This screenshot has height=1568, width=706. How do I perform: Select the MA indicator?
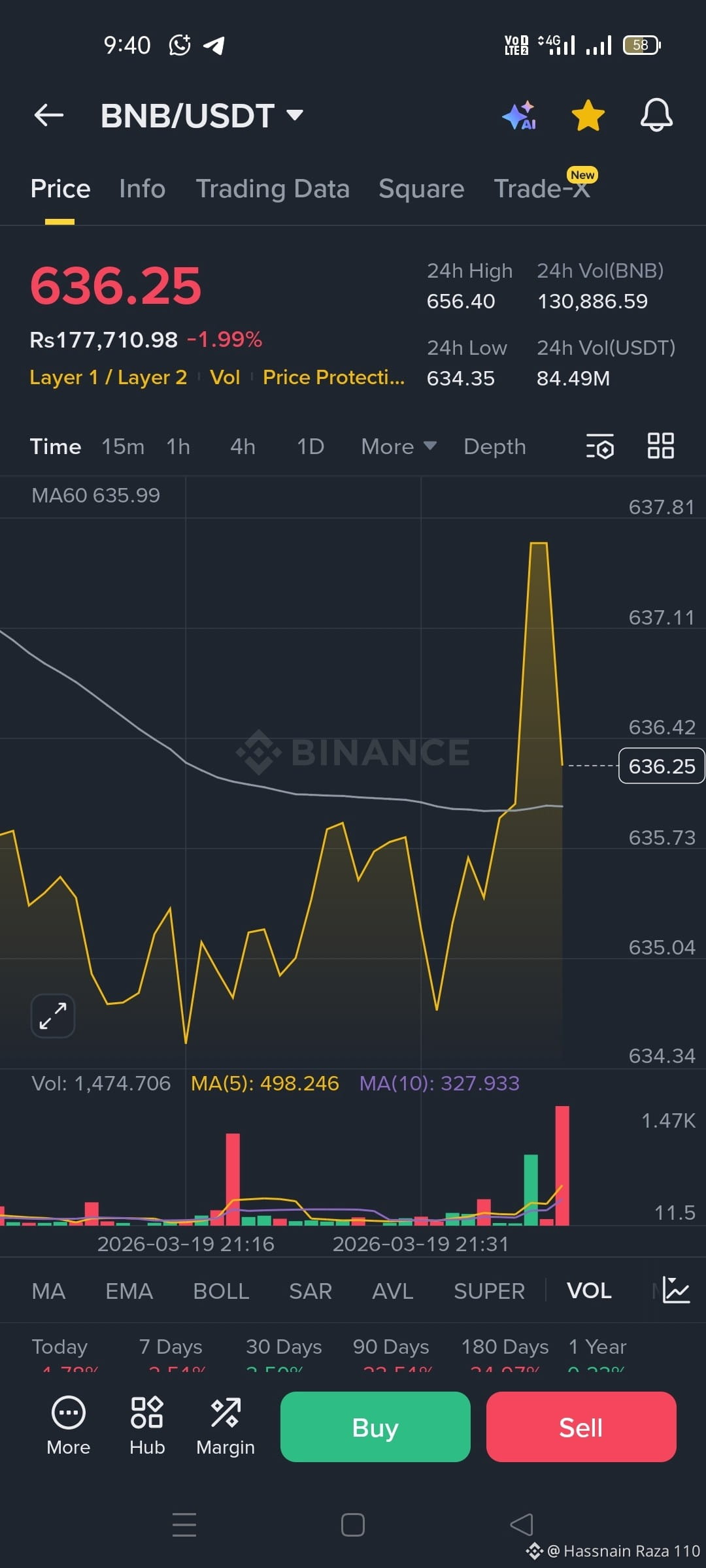tap(48, 1291)
